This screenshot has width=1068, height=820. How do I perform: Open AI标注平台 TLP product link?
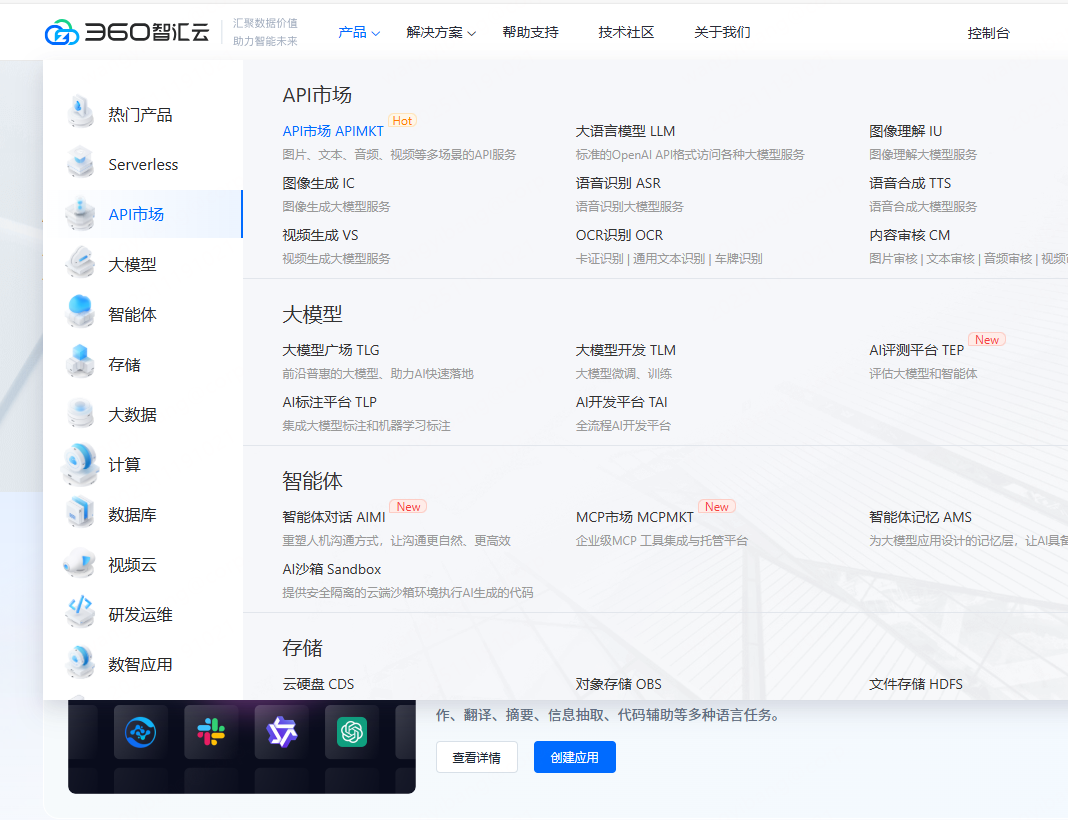tap(330, 402)
